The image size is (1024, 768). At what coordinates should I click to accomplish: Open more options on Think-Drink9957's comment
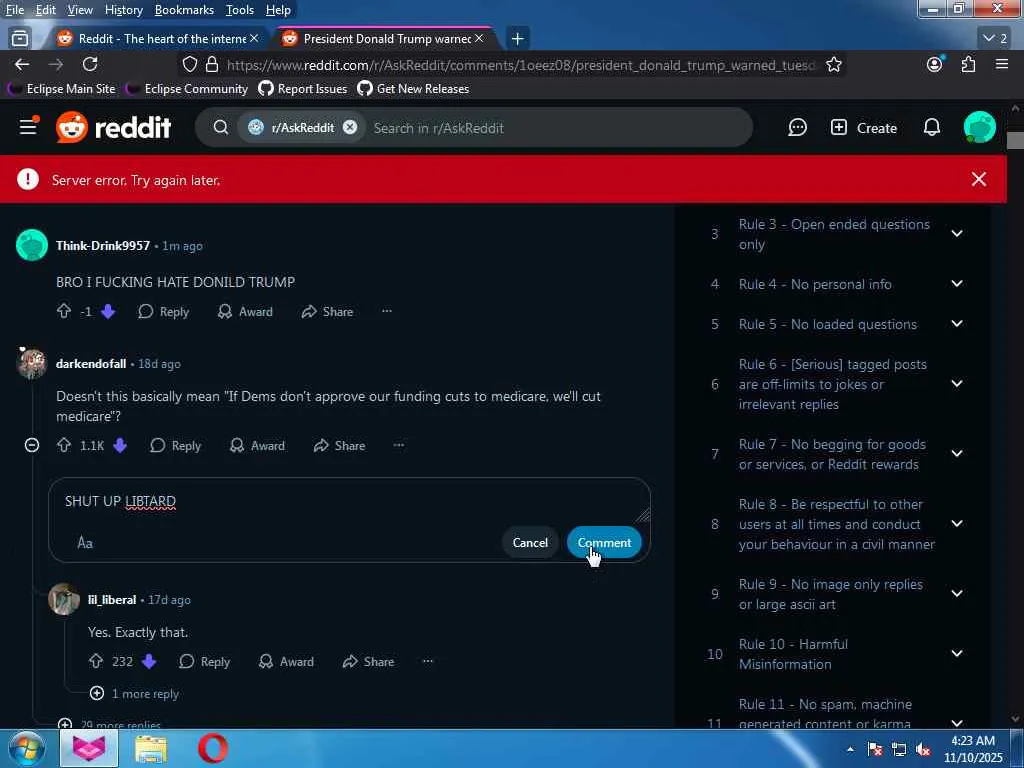387,311
